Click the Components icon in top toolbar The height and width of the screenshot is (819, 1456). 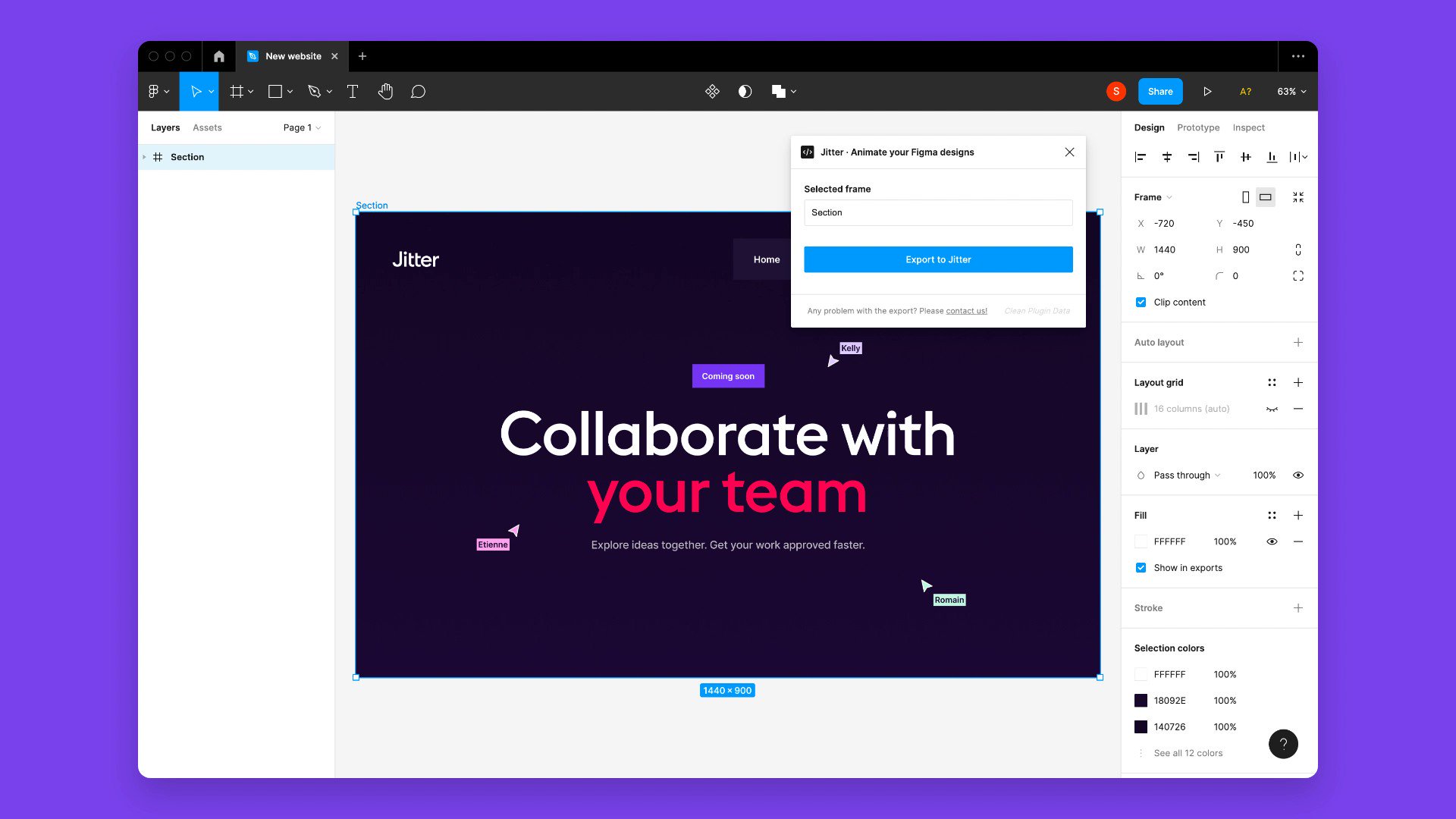click(712, 92)
